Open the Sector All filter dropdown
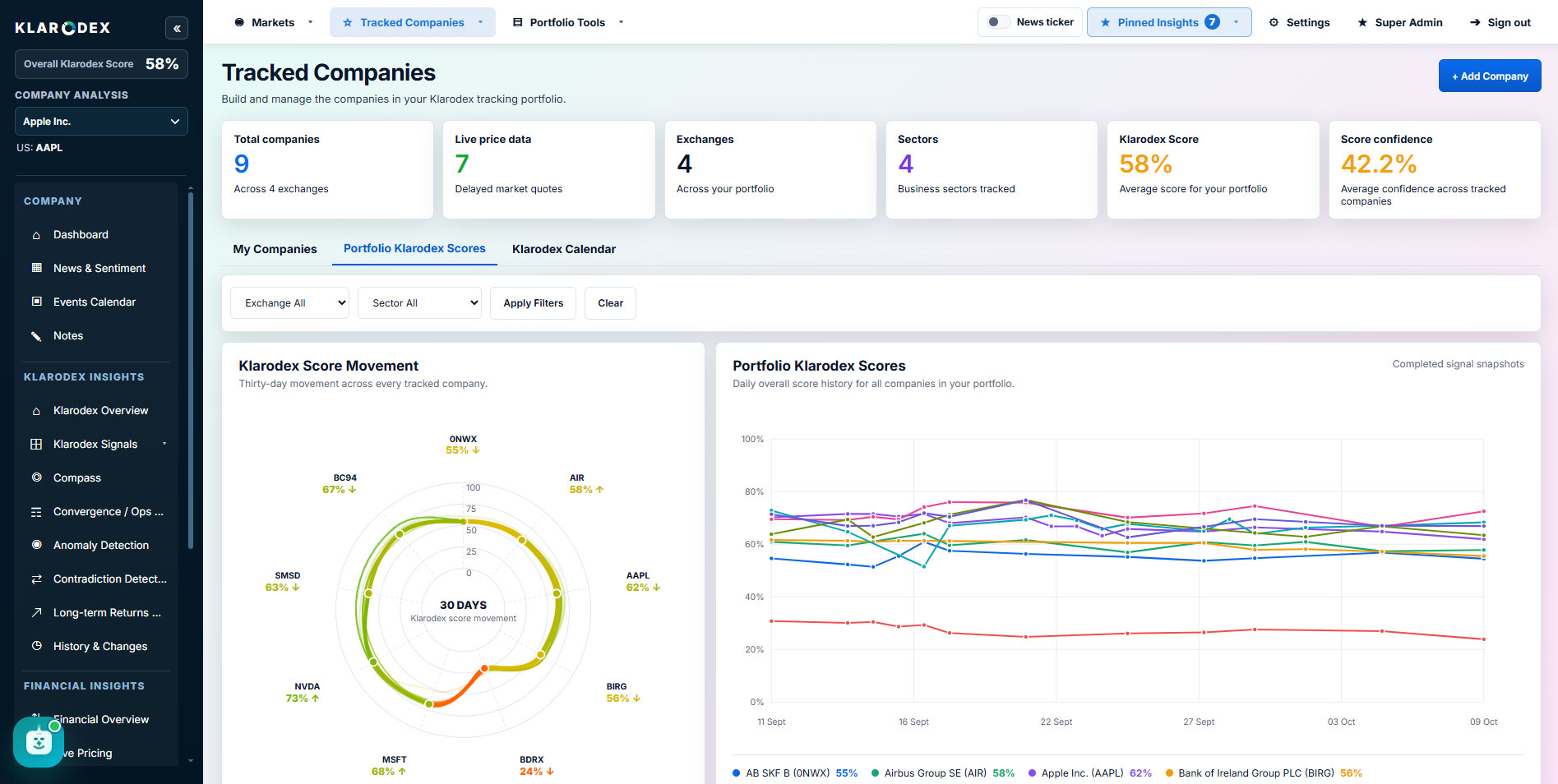 pyautogui.click(x=419, y=303)
